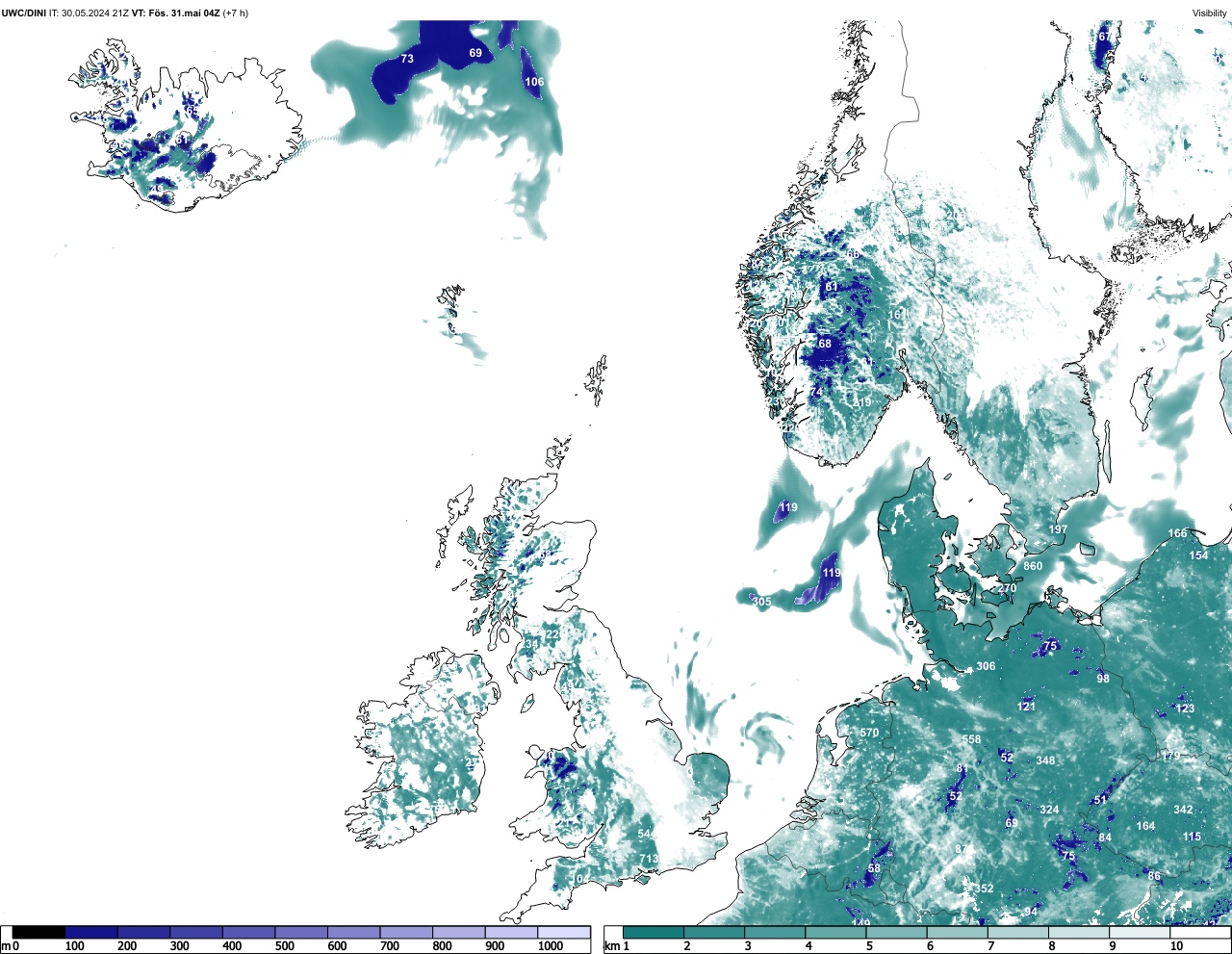Click the '306' visibility value on the map

pyautogui.click(x=986, y=666)
